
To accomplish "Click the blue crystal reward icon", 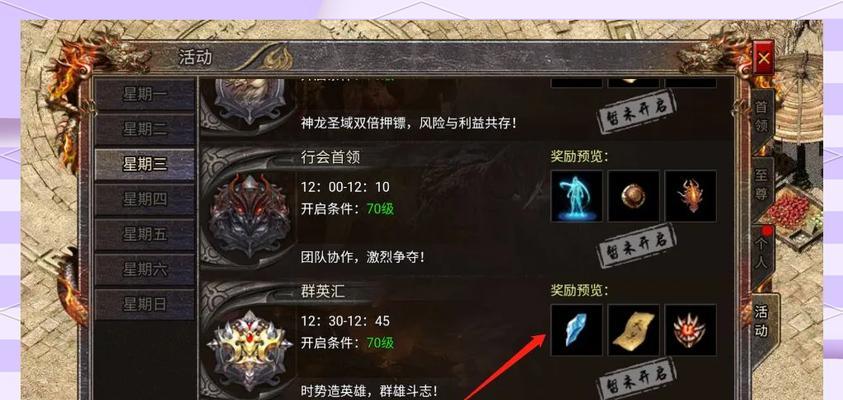I will (576, 330).
